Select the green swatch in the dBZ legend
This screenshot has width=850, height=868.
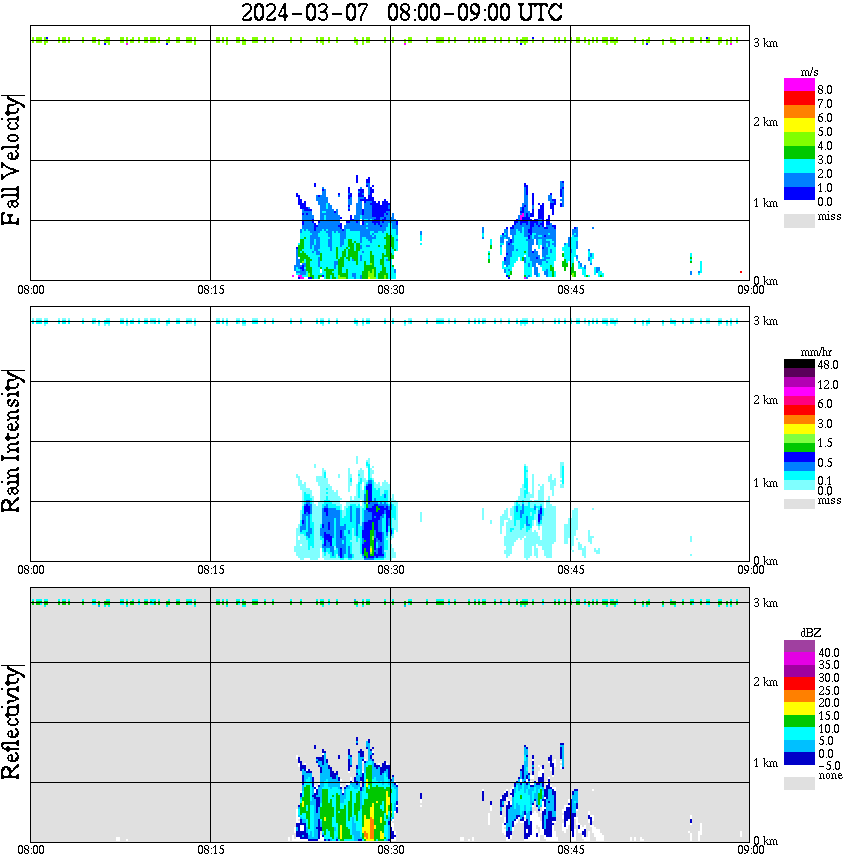[x=799, y=721]
